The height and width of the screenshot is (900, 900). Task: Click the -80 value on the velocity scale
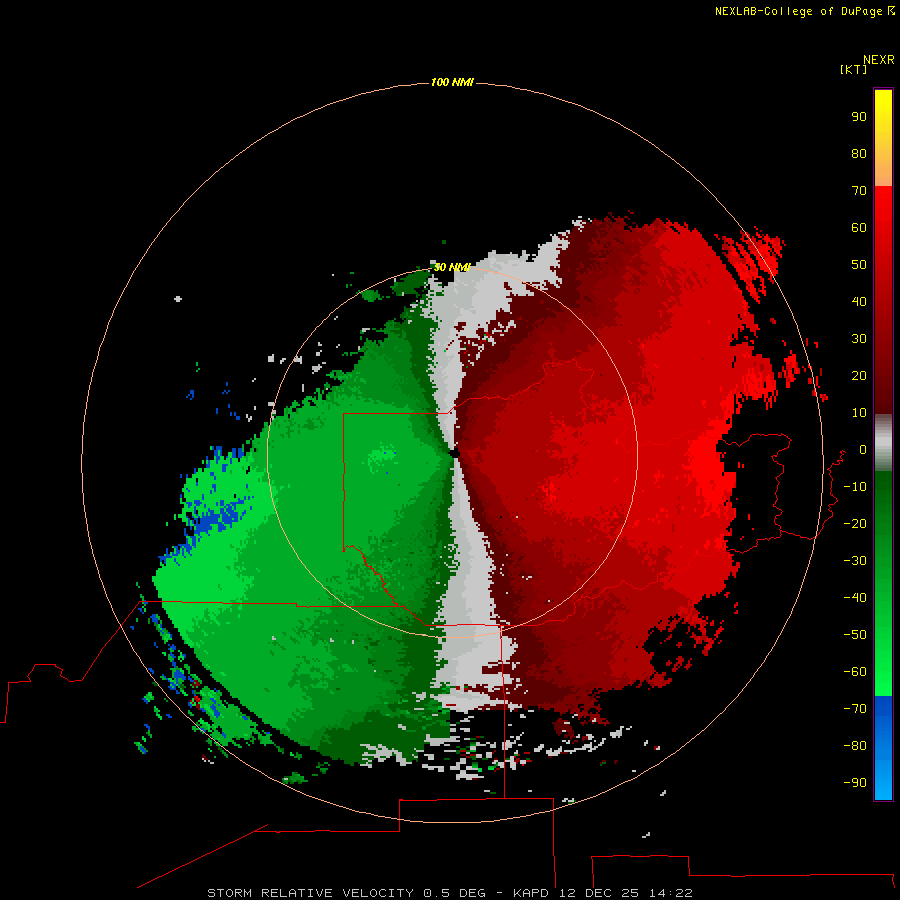pos(855,746)
